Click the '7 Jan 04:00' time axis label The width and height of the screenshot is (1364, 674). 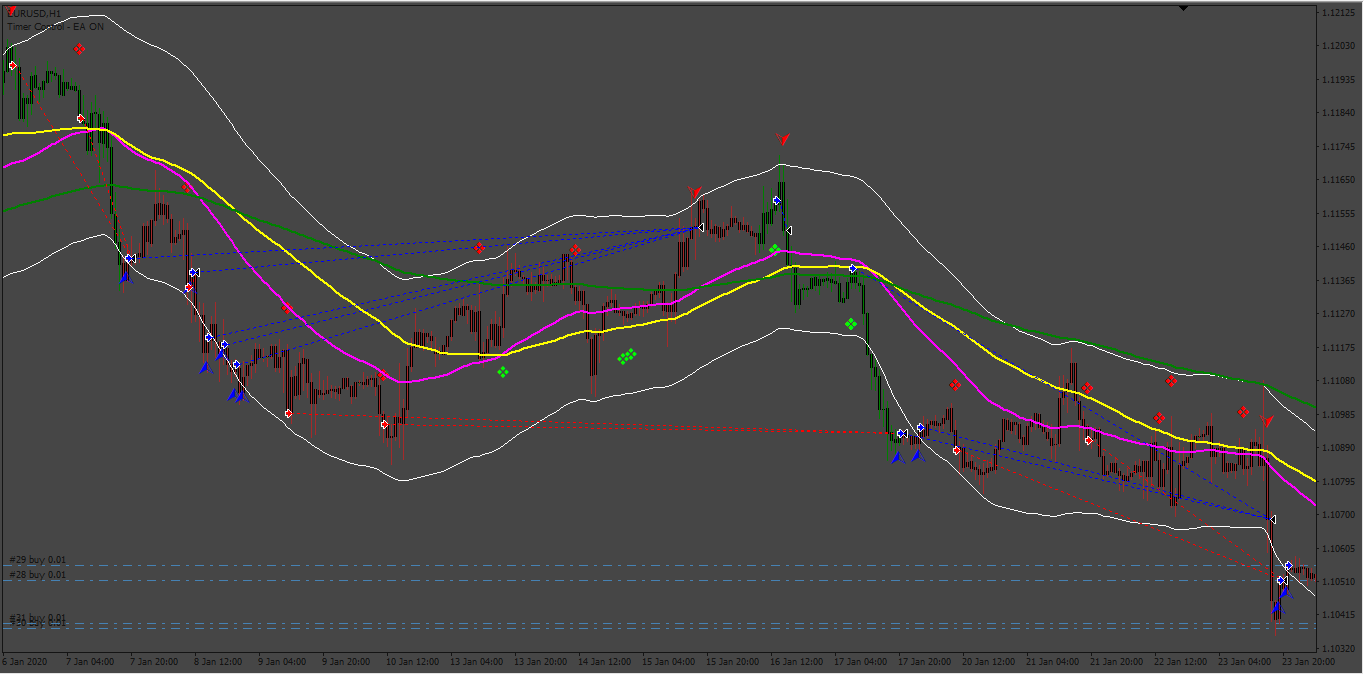point(90,662)
